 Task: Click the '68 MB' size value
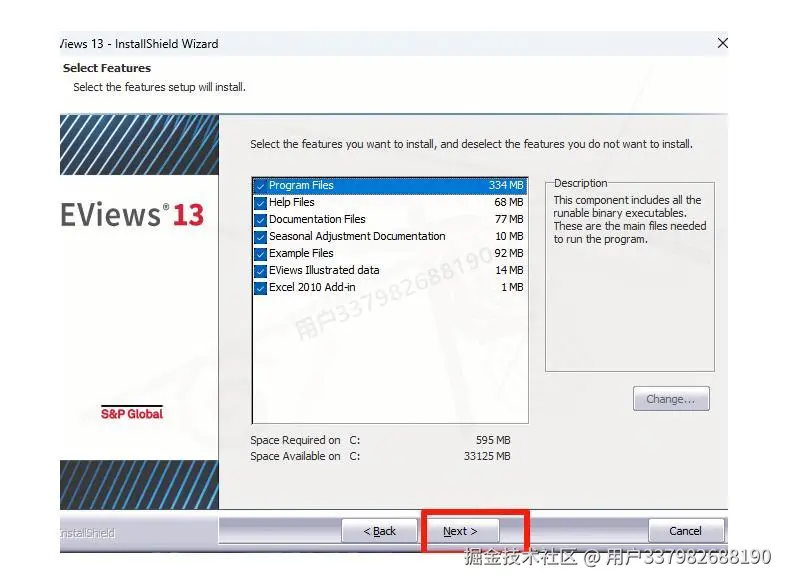(509, 203)
